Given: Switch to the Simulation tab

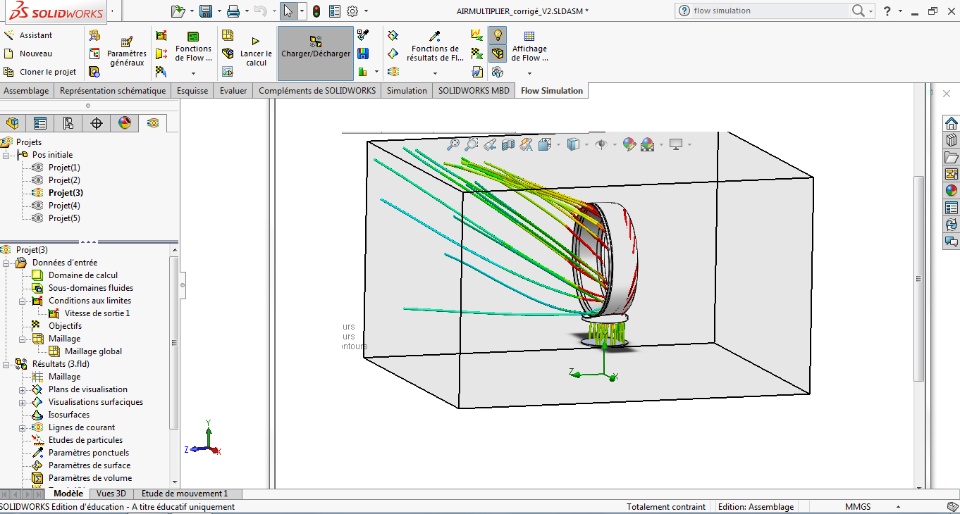Looking at the screenshot, I should pos(407,91).
